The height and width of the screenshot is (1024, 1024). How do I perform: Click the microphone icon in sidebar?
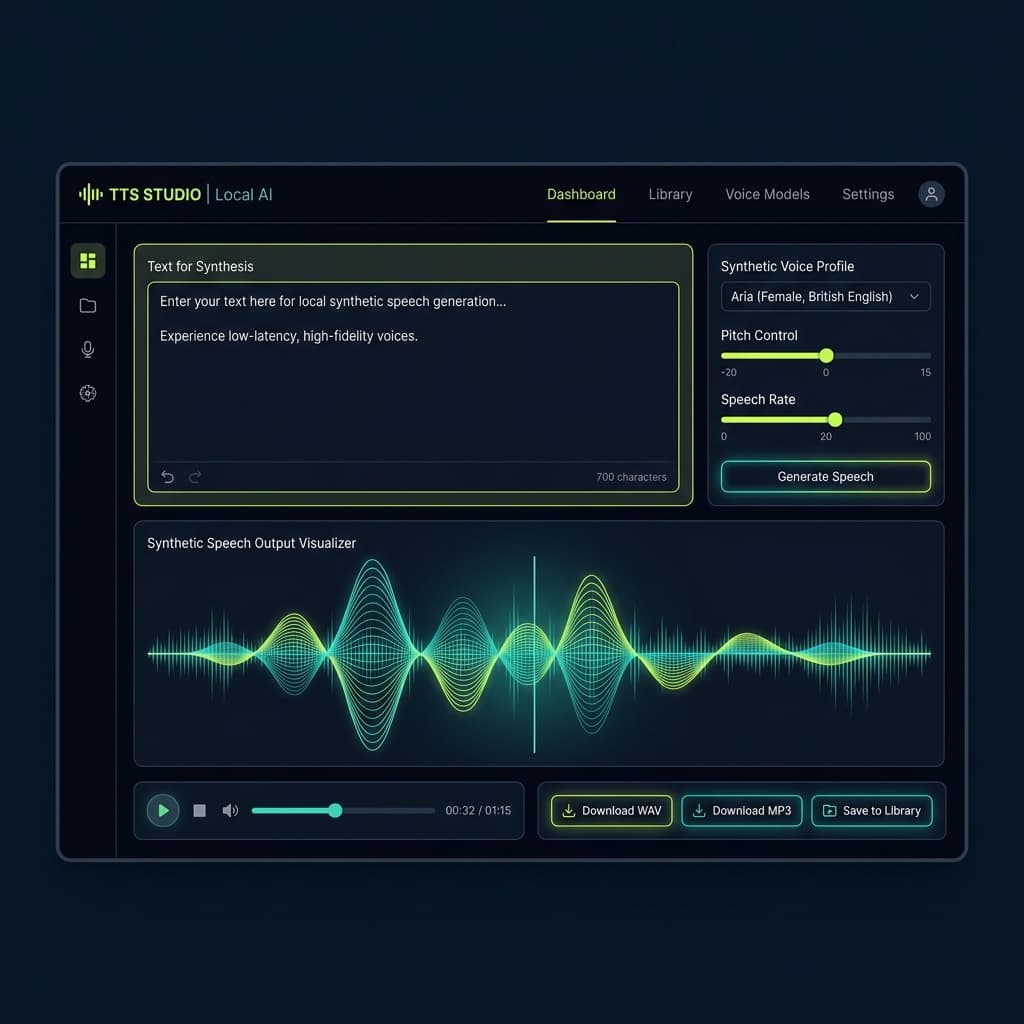[x=88, y=349]
